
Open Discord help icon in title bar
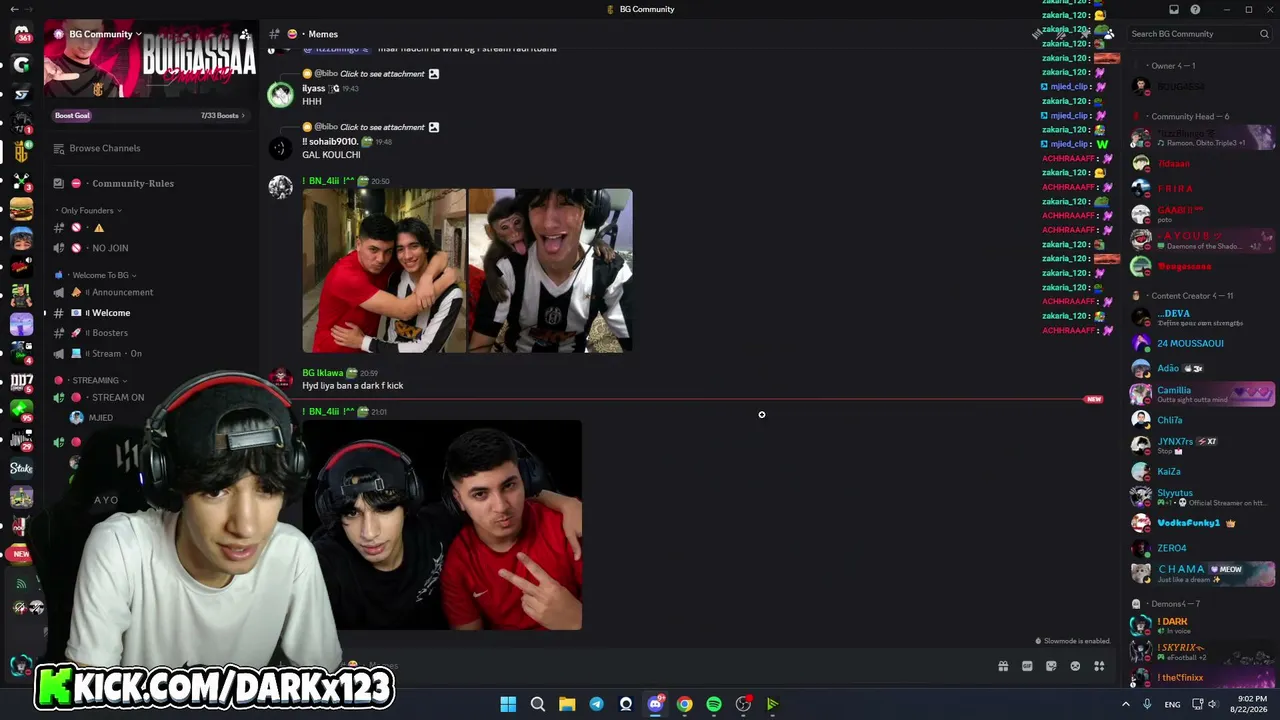pyautogui.click(x=1195, y=10)
